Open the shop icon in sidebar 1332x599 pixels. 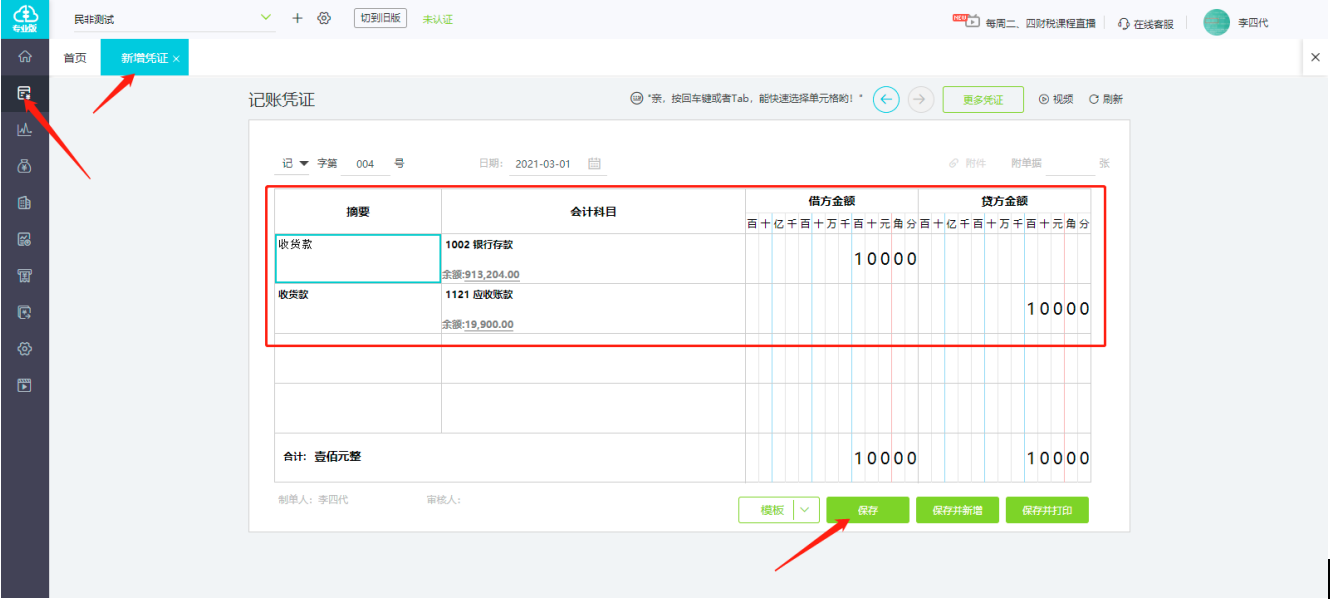tap(25, 276)
